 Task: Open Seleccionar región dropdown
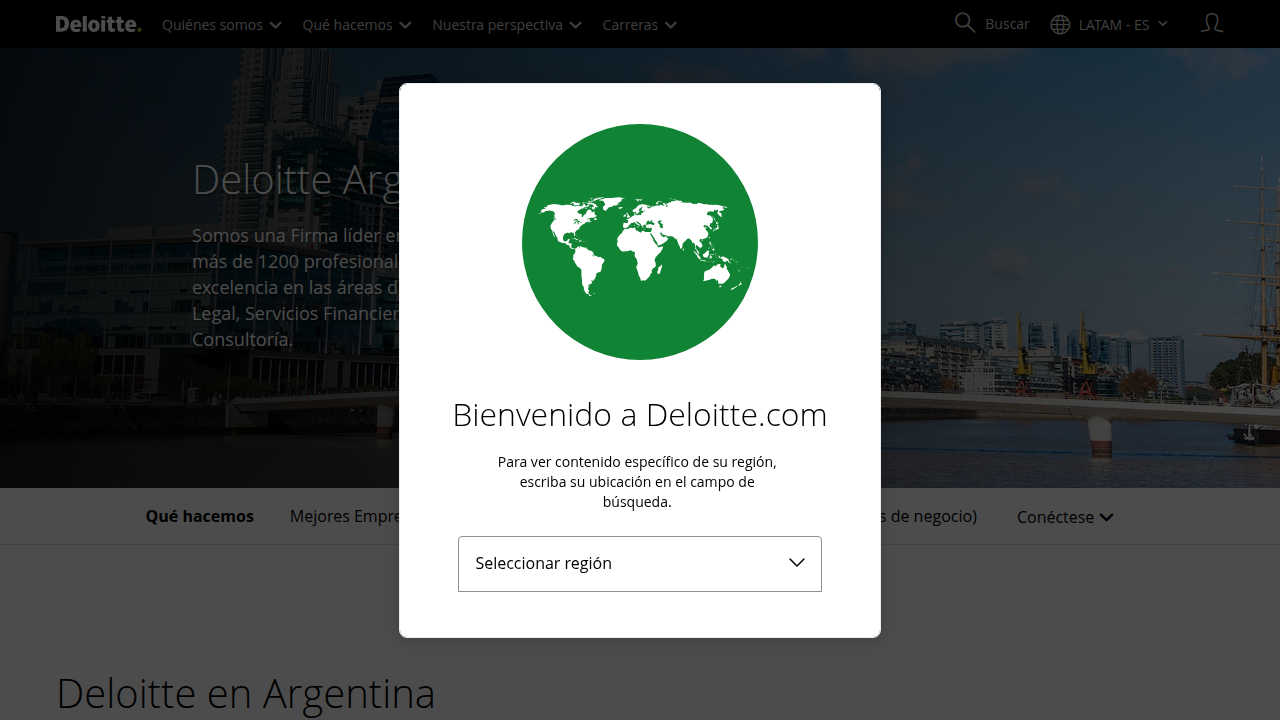coord(640,564)
